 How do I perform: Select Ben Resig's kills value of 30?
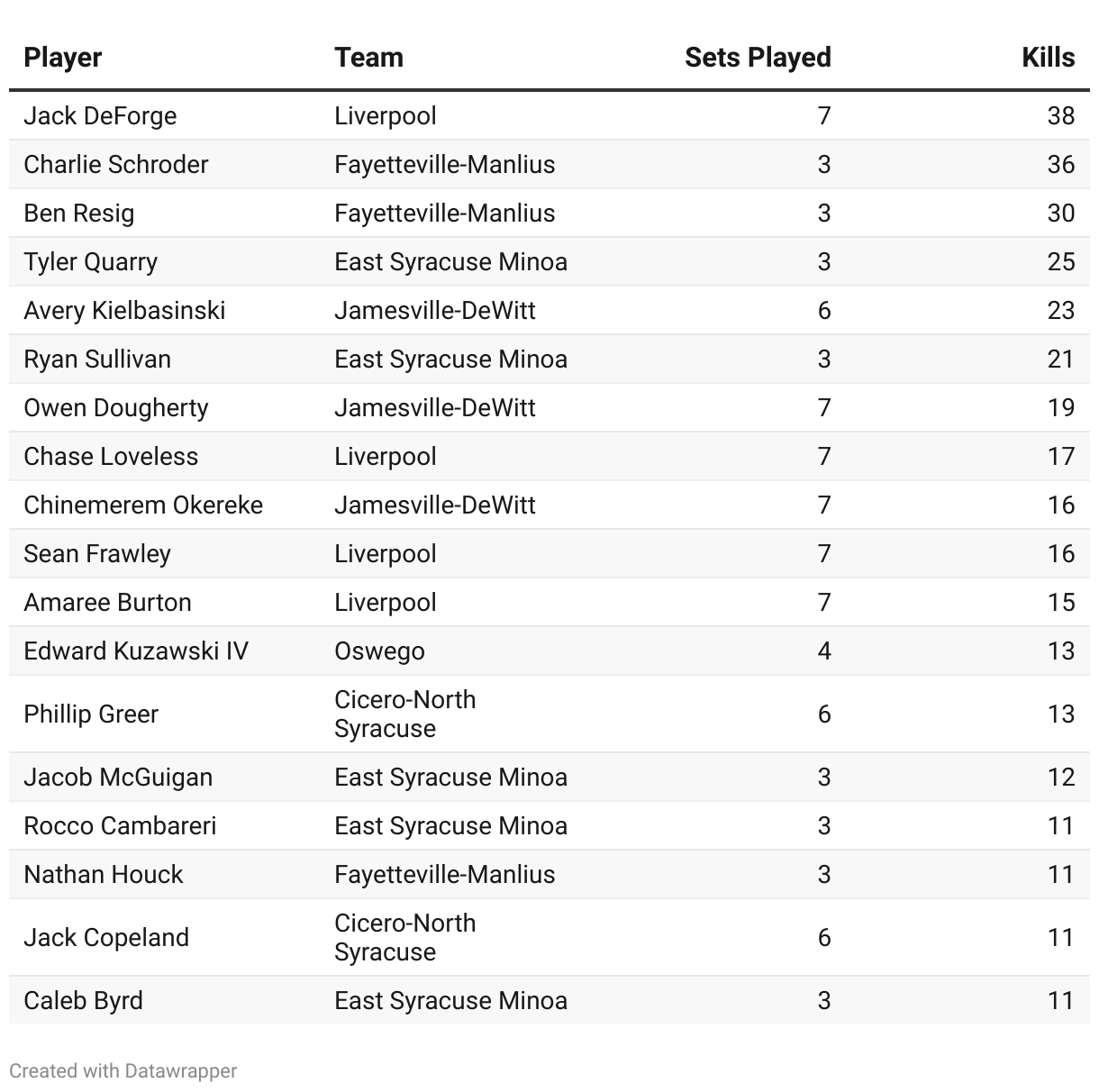(x=1060, y=214)
